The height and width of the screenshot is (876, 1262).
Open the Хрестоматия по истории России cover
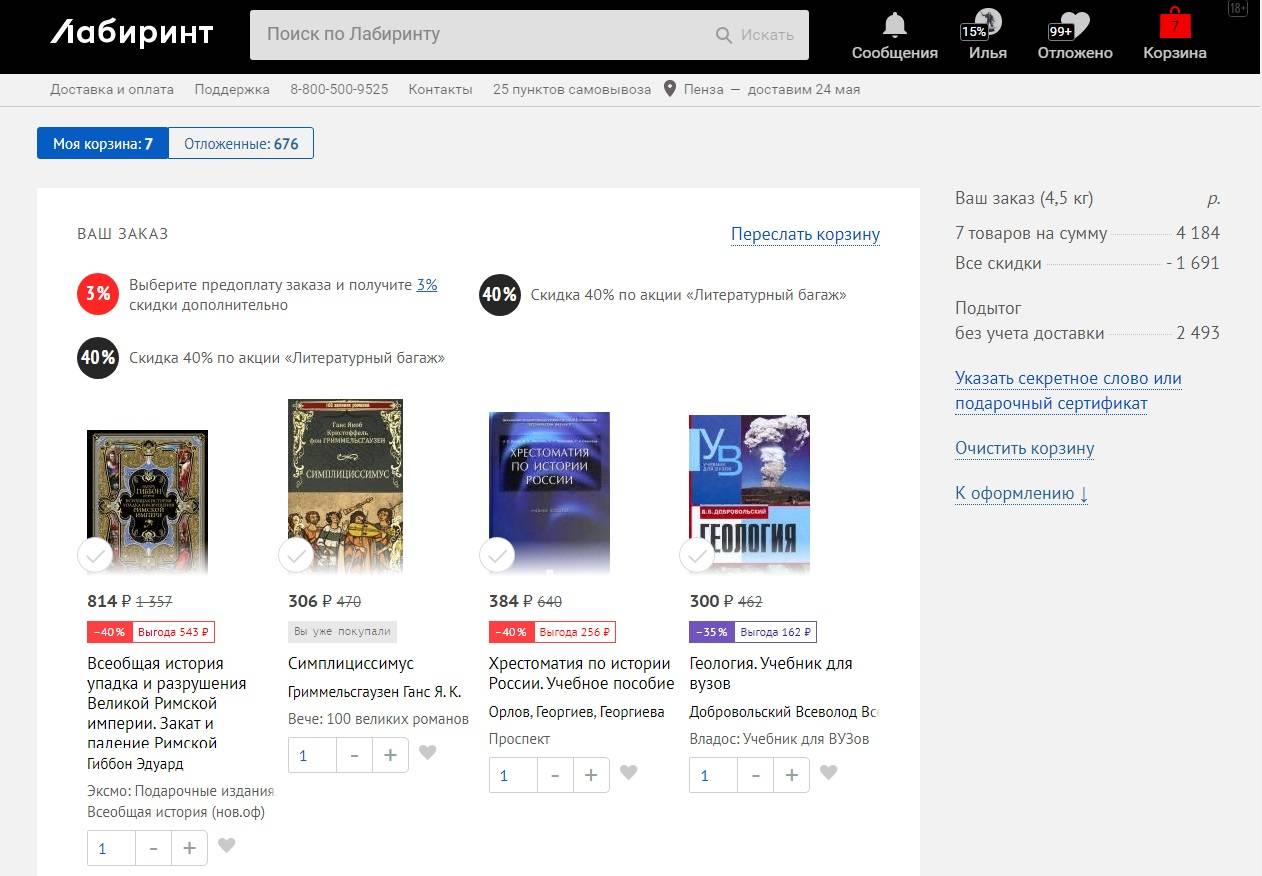549,494
